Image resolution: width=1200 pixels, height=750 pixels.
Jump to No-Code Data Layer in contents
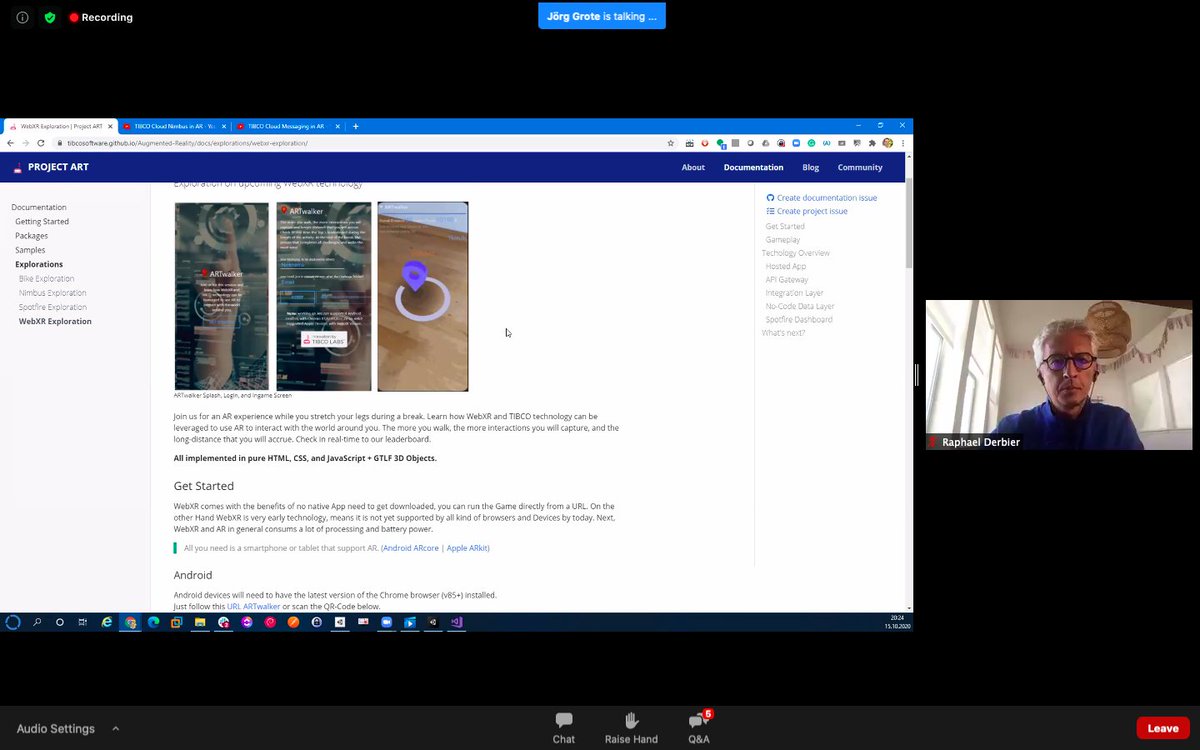point(800,306)
